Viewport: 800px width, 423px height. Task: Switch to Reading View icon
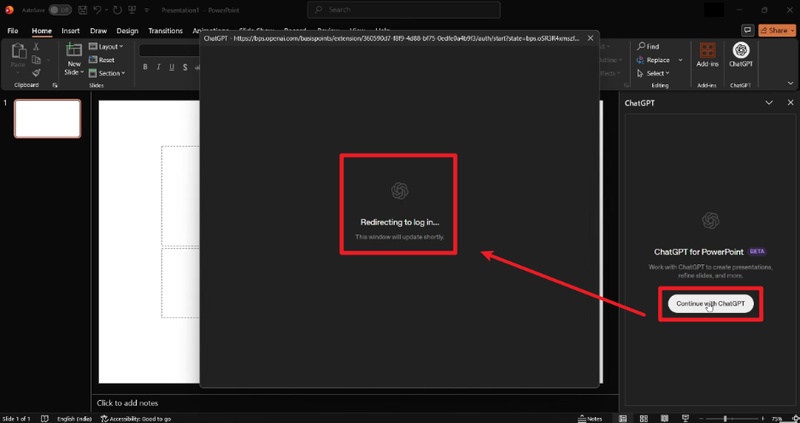click(x=664, y=418)
